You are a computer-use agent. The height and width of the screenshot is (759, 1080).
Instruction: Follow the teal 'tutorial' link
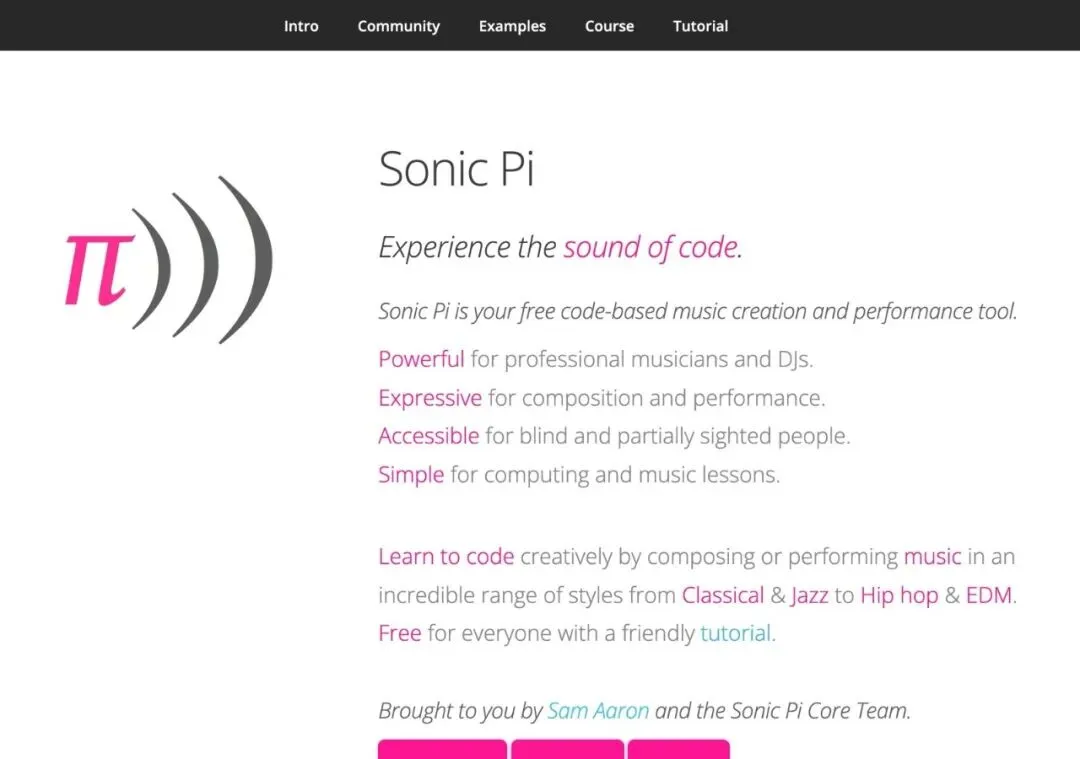pos(735,633)
